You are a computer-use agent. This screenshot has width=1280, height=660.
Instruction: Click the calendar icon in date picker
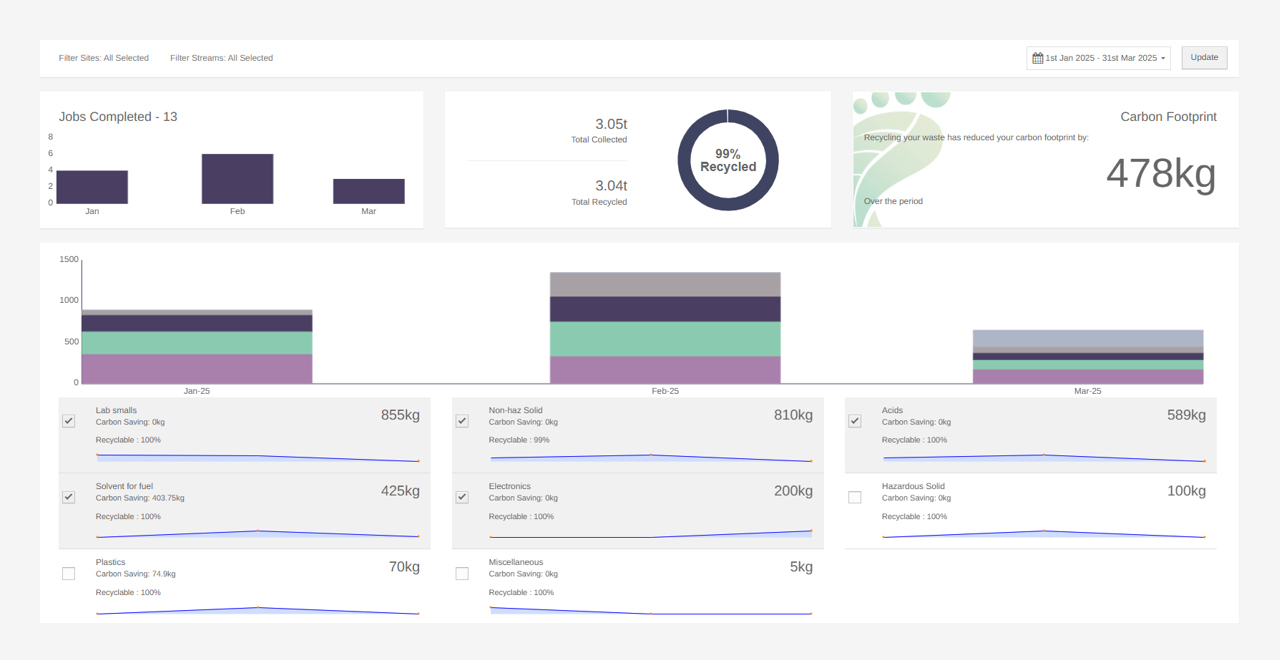pos(1037,58)
